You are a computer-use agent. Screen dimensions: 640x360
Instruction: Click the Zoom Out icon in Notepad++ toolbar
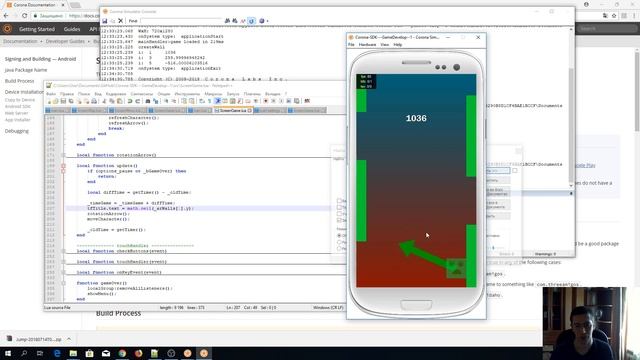pos(174,101)
